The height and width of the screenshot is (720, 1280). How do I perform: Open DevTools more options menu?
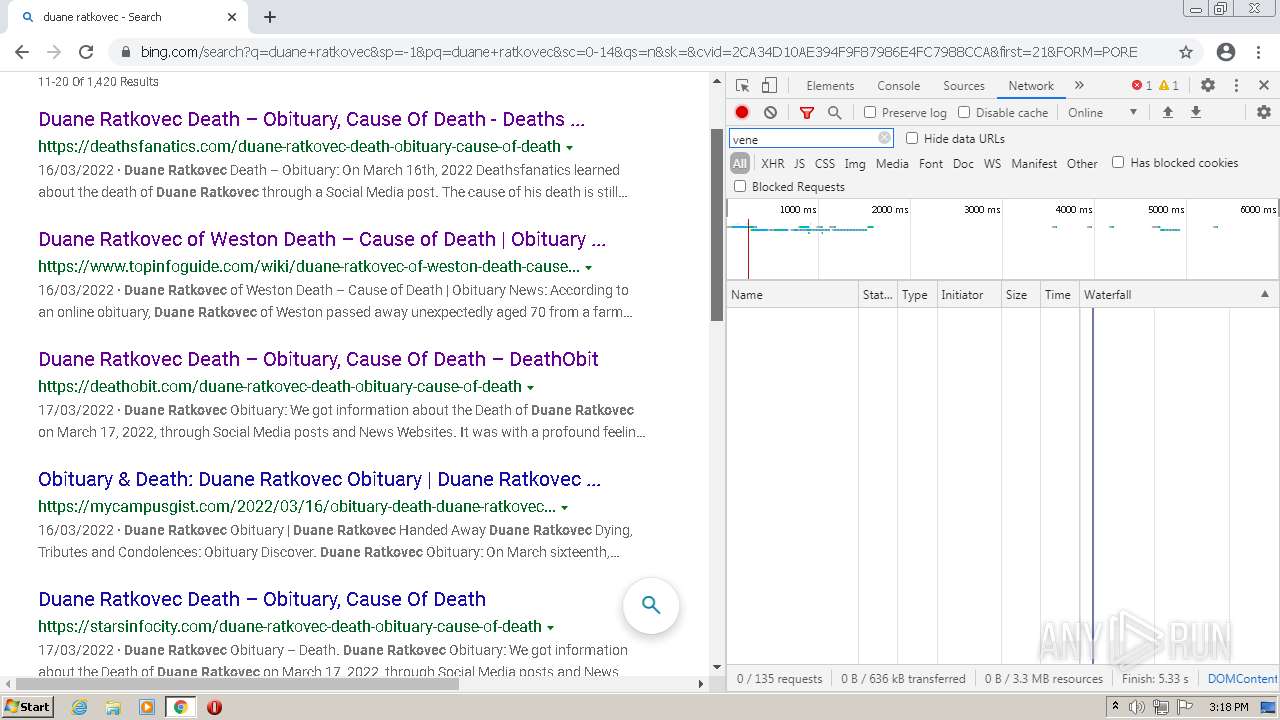(x=1236, y=86)
